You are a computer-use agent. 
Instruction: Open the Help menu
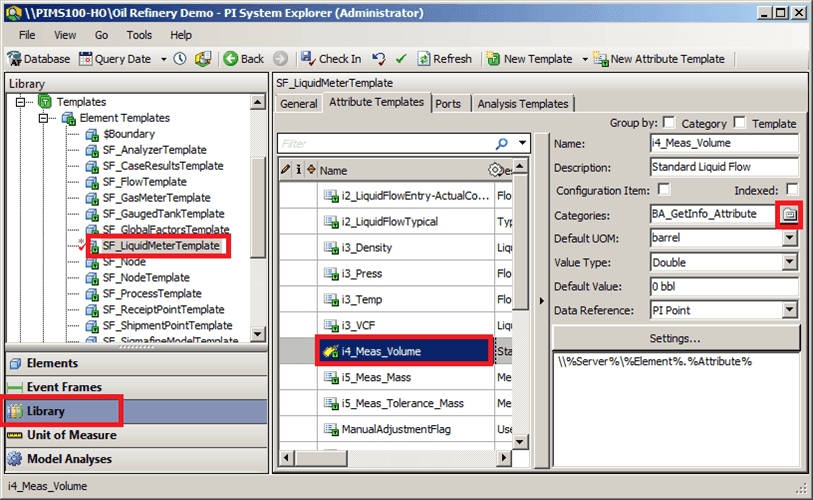(181, 35)
